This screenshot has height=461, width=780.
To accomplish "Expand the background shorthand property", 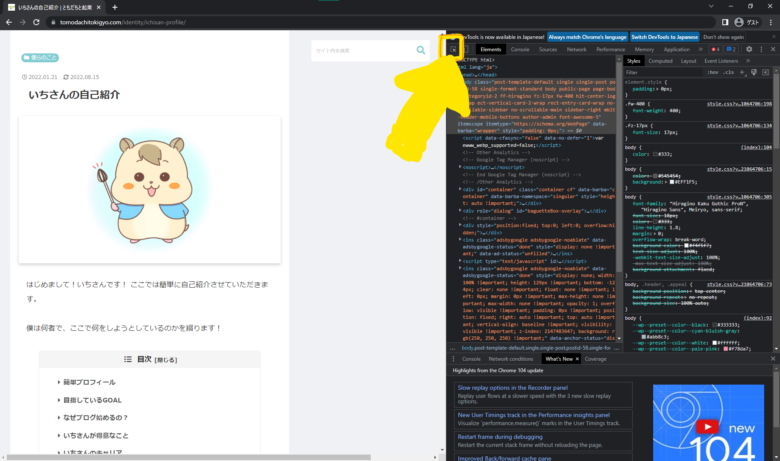I will click(x=666, y=182).
